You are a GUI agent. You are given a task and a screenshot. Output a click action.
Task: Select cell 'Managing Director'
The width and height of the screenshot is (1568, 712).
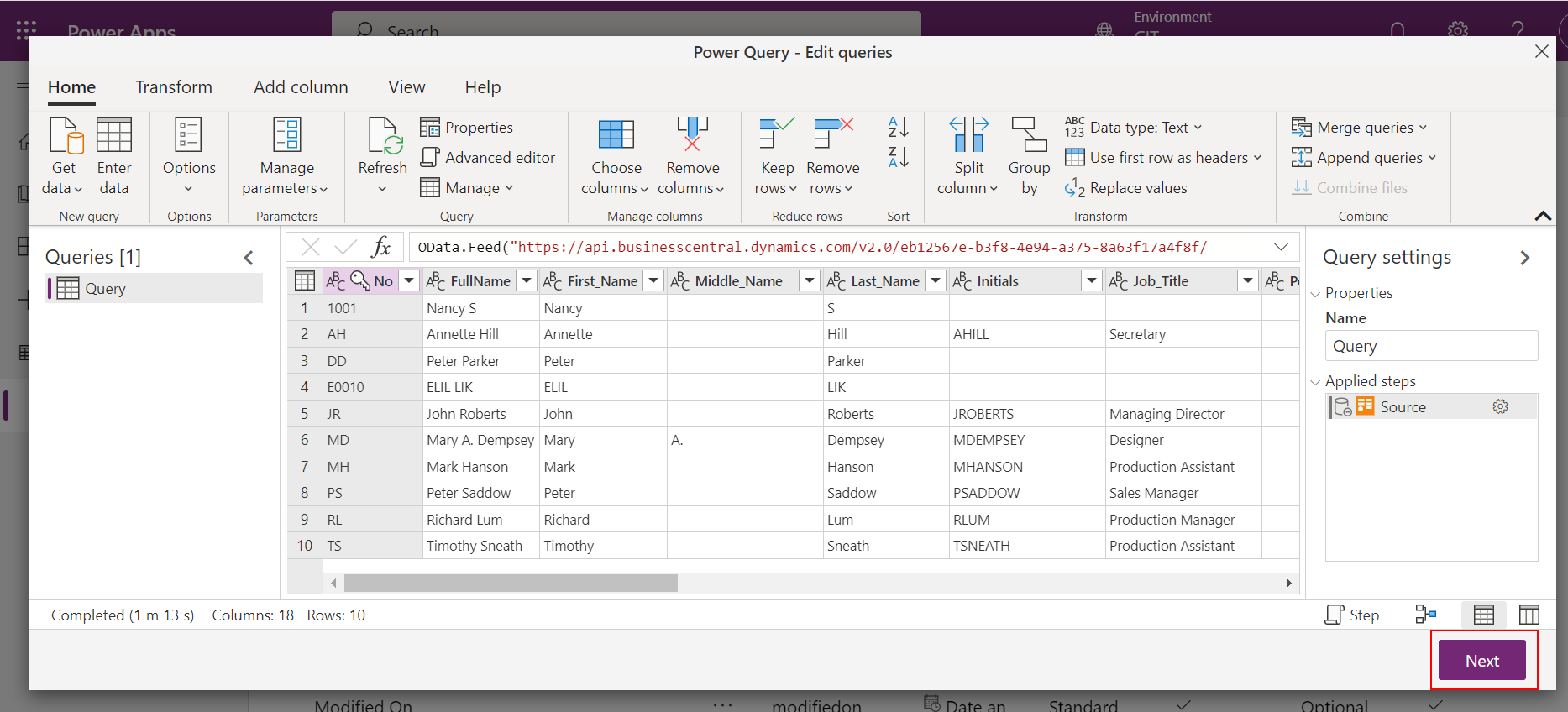[x=1183, y=414]
